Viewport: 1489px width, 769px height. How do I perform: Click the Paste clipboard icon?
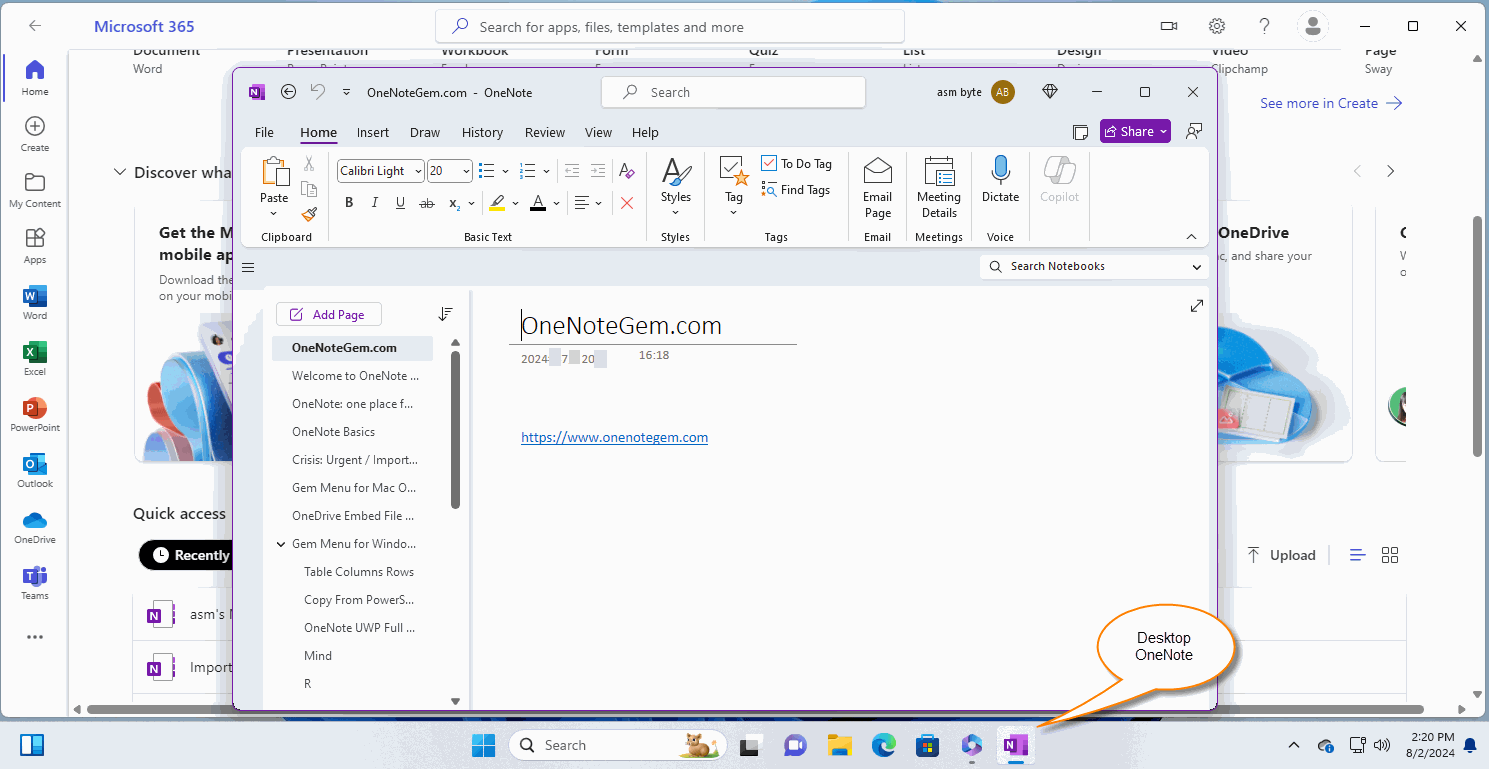point(274,171)
